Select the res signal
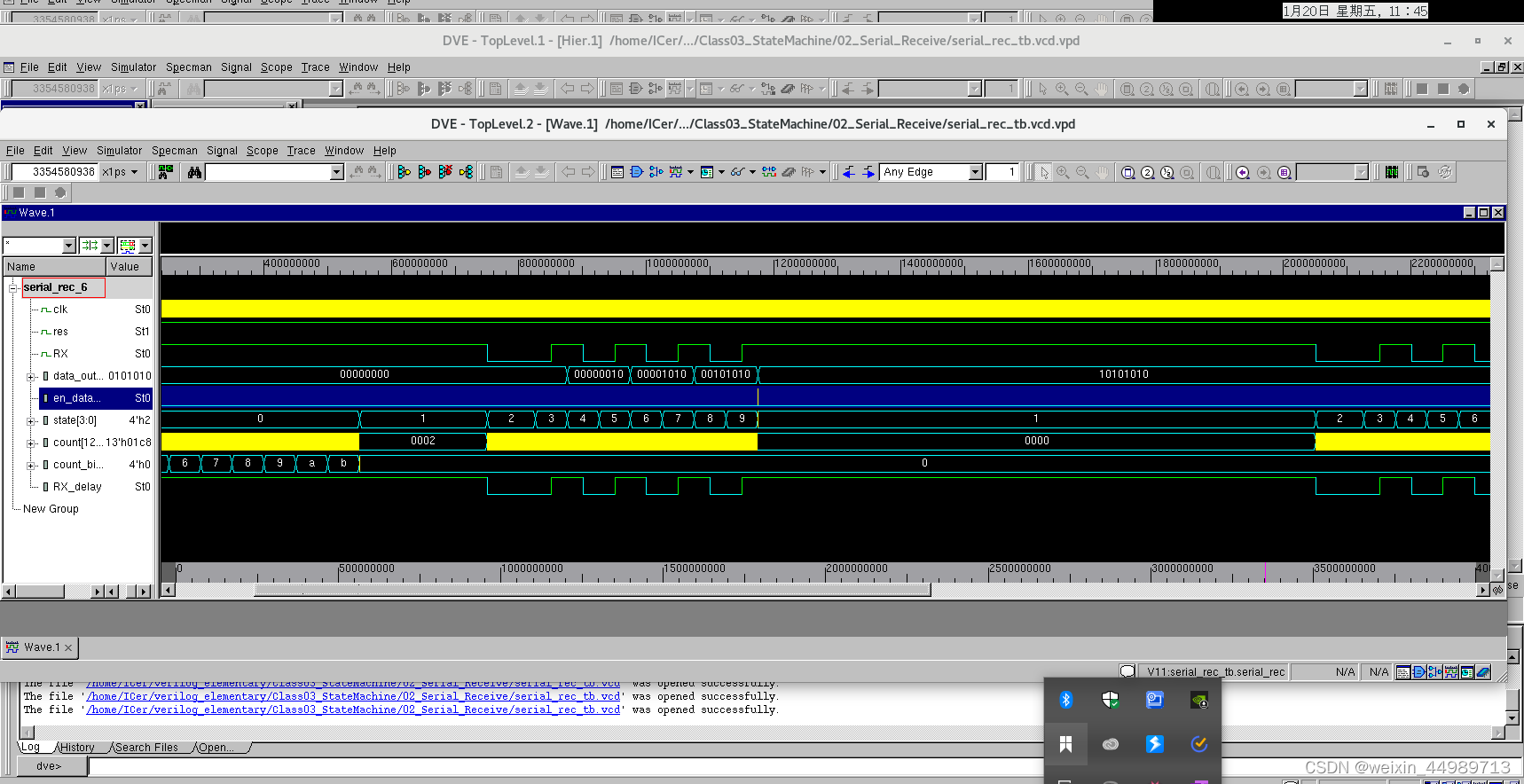 coord(60,332)
